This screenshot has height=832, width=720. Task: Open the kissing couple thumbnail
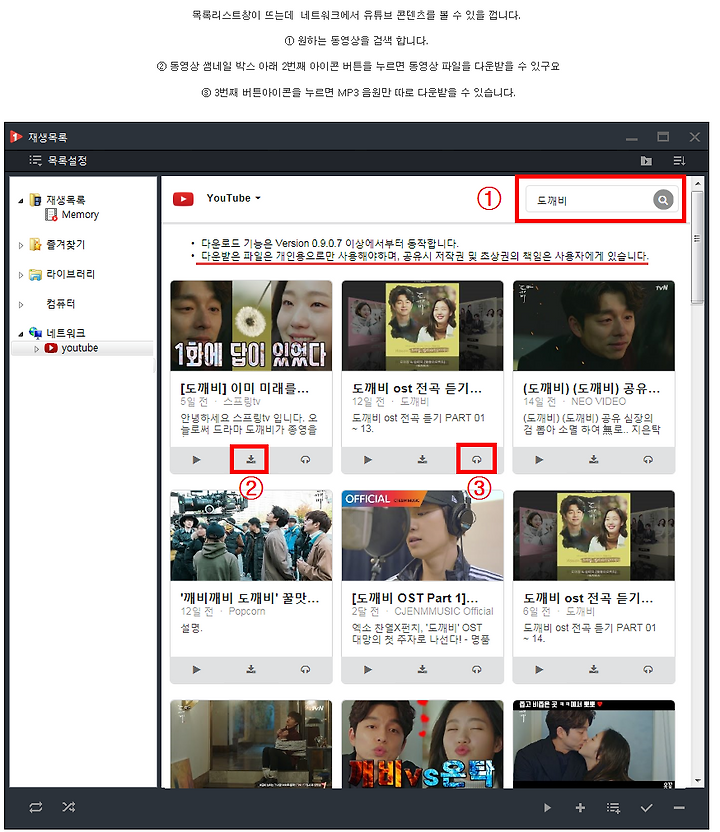[594, 744]
